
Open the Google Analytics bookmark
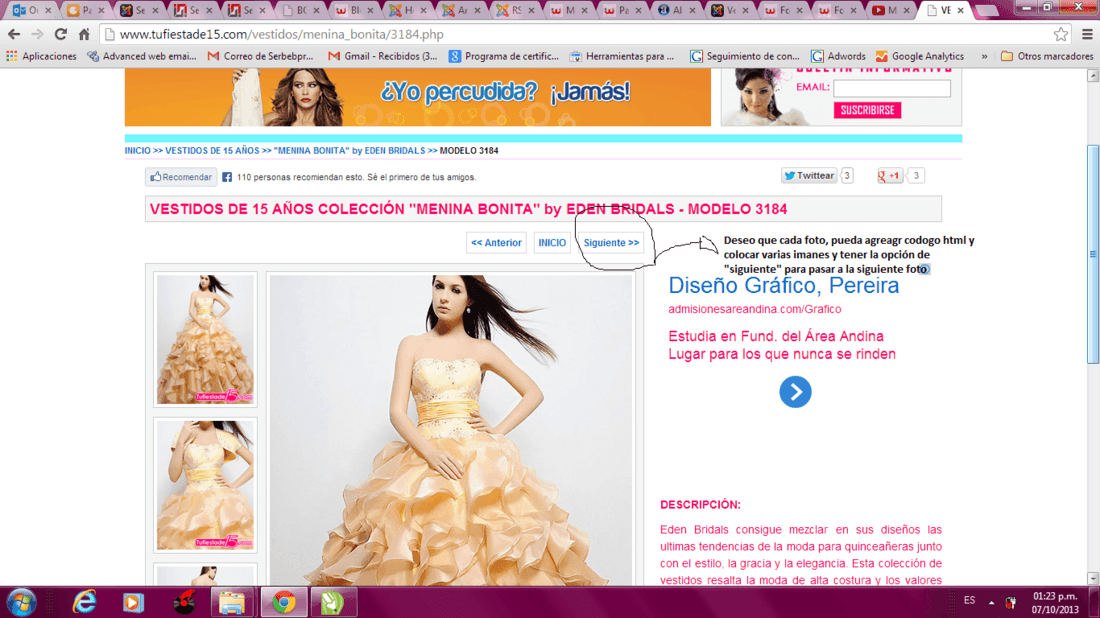click(x=920, y=56)
